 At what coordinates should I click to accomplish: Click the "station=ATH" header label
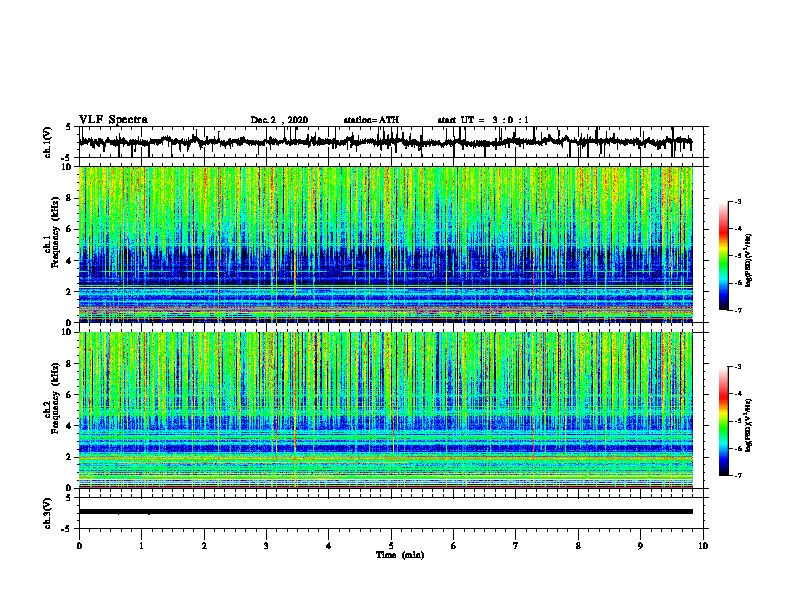(x=371, y=120)
